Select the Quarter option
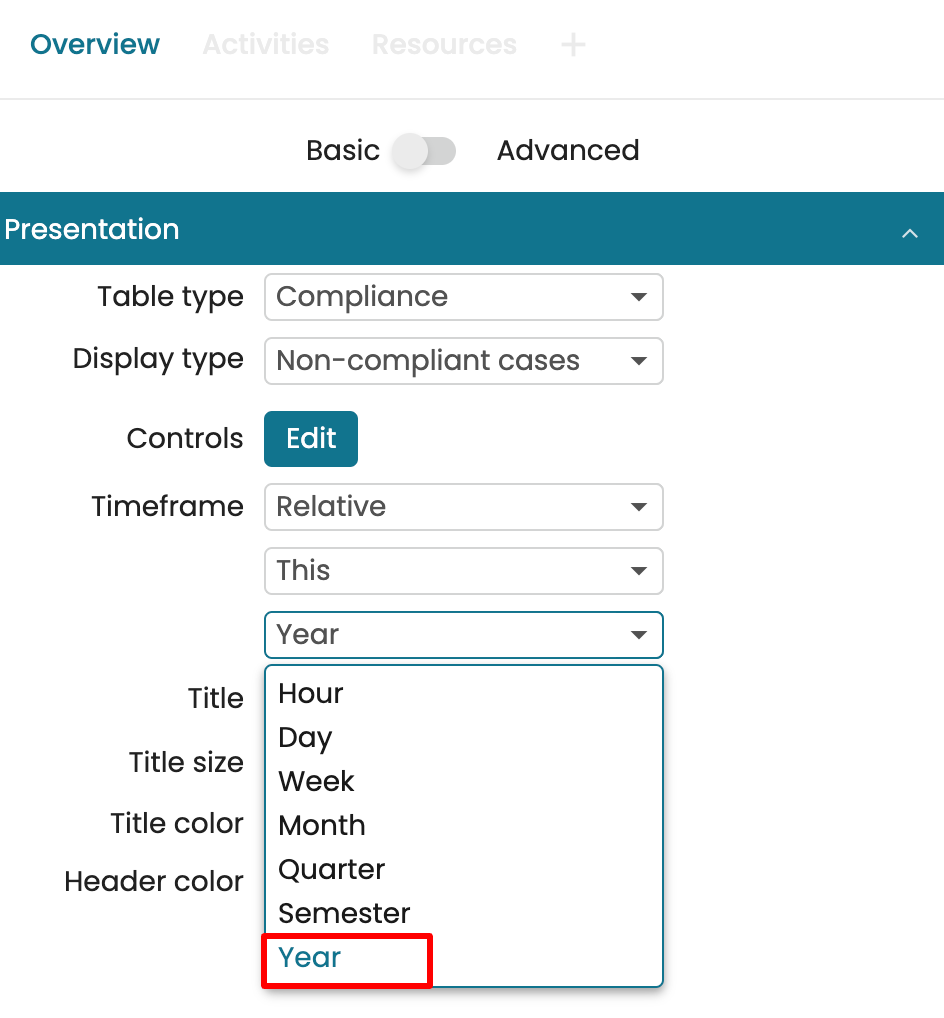This screenshot has height=1018, width=944. coord(331,870)
